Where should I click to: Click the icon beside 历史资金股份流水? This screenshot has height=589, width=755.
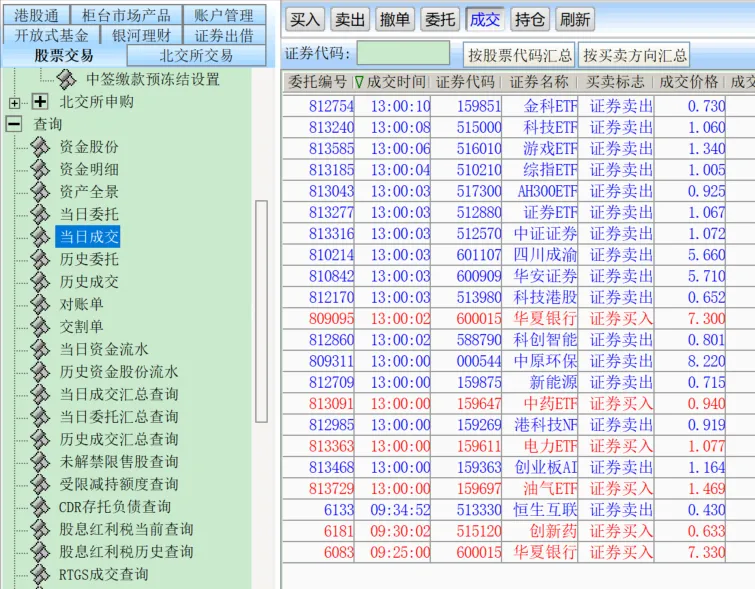40,372
